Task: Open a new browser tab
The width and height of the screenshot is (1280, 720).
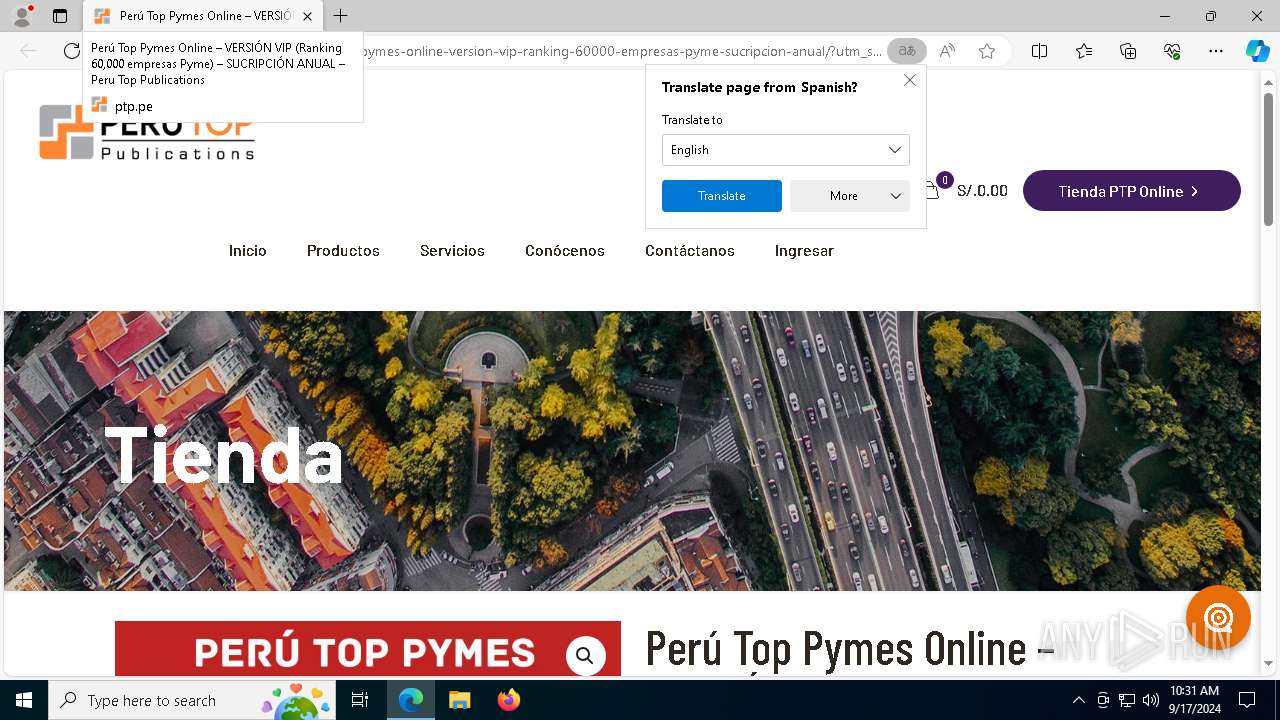Action: (341, 16)
